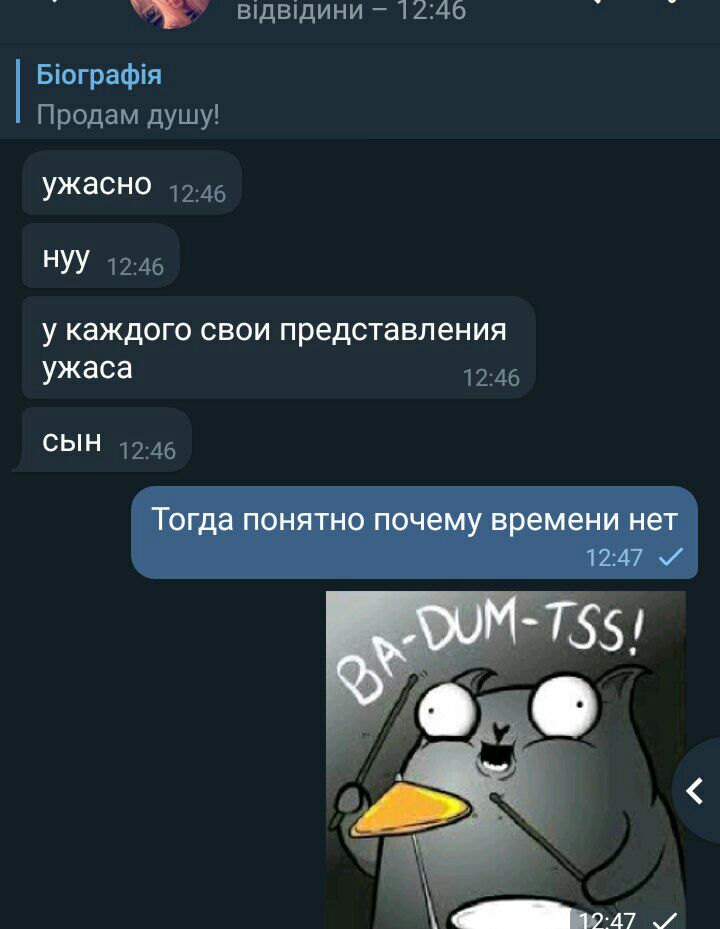Tap the 'у каждого свои представления ужаса' message

click(x=279, y=347)
